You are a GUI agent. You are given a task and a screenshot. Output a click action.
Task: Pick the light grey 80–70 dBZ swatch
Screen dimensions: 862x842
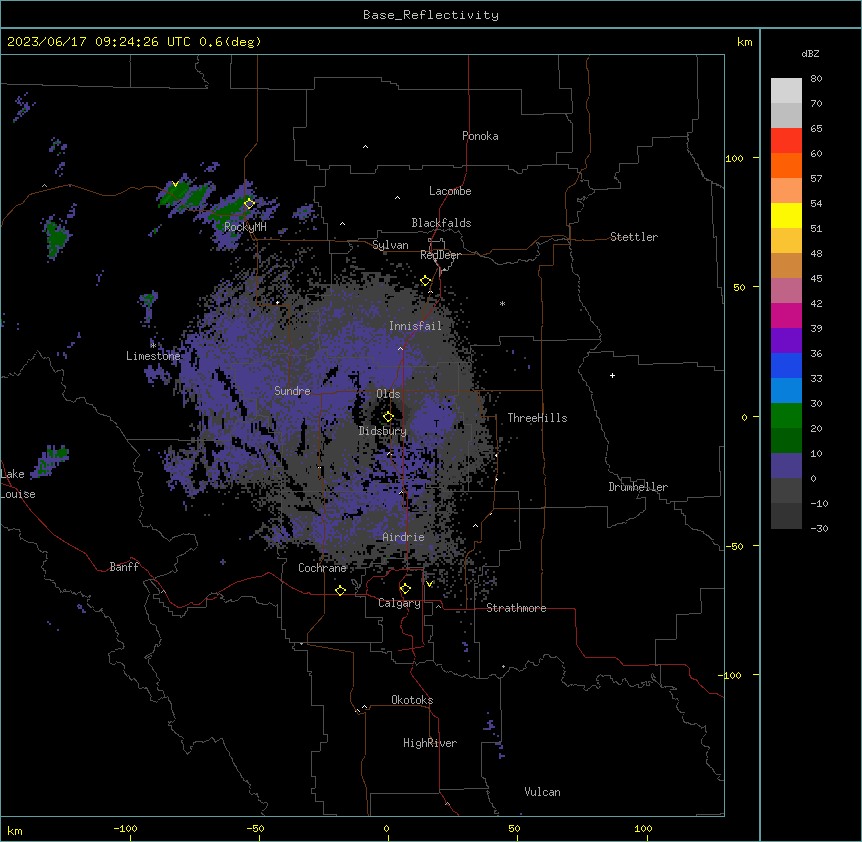click(x=786, y=91)
